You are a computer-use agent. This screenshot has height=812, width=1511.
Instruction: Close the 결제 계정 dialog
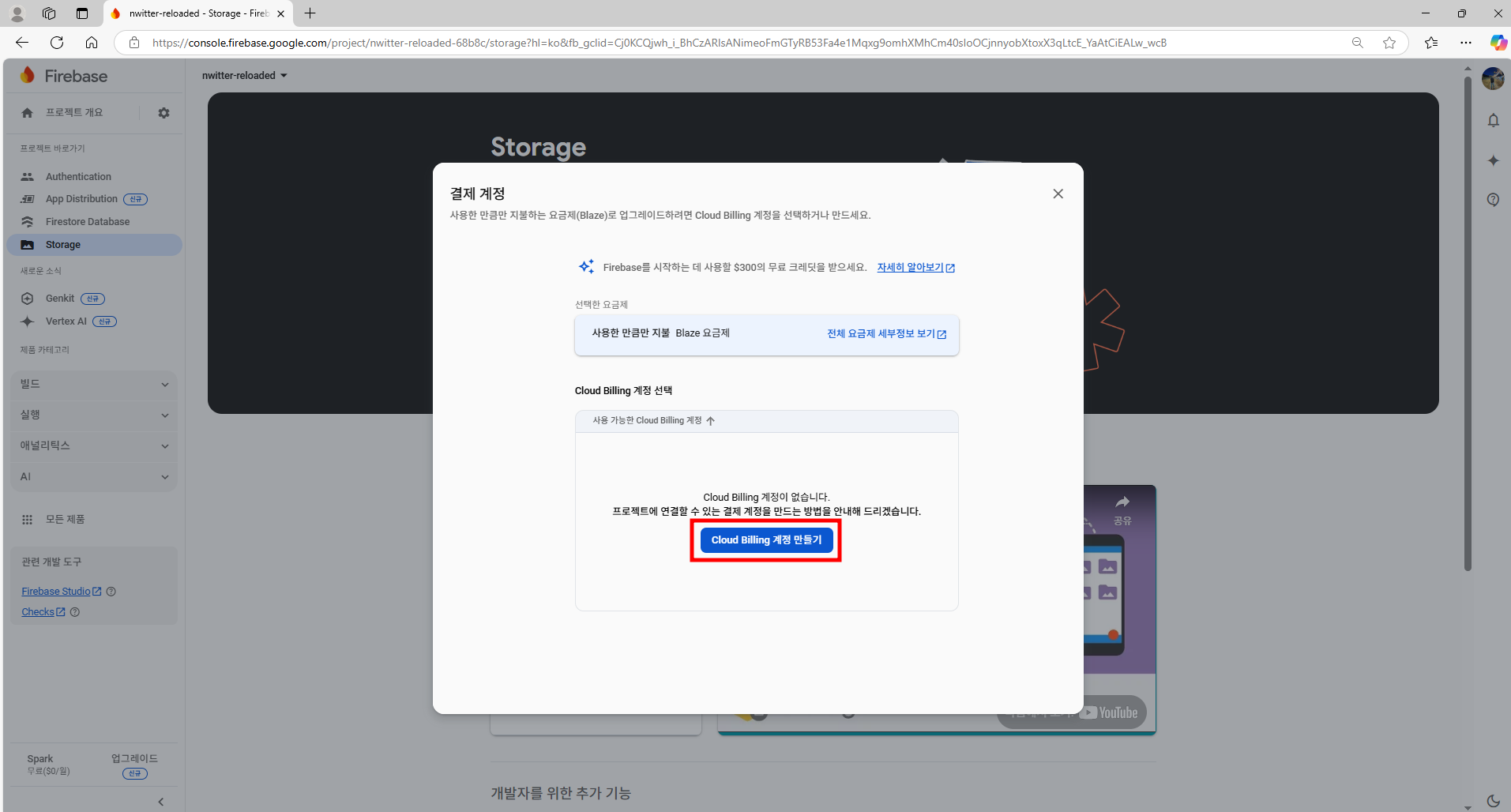(x=1058, y=194)
